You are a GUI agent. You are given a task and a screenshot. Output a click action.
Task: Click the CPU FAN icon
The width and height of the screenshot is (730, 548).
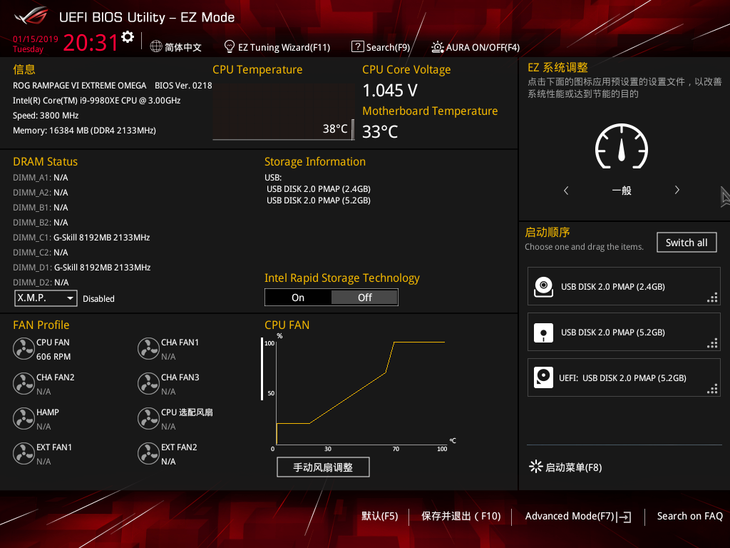[23, 349]
